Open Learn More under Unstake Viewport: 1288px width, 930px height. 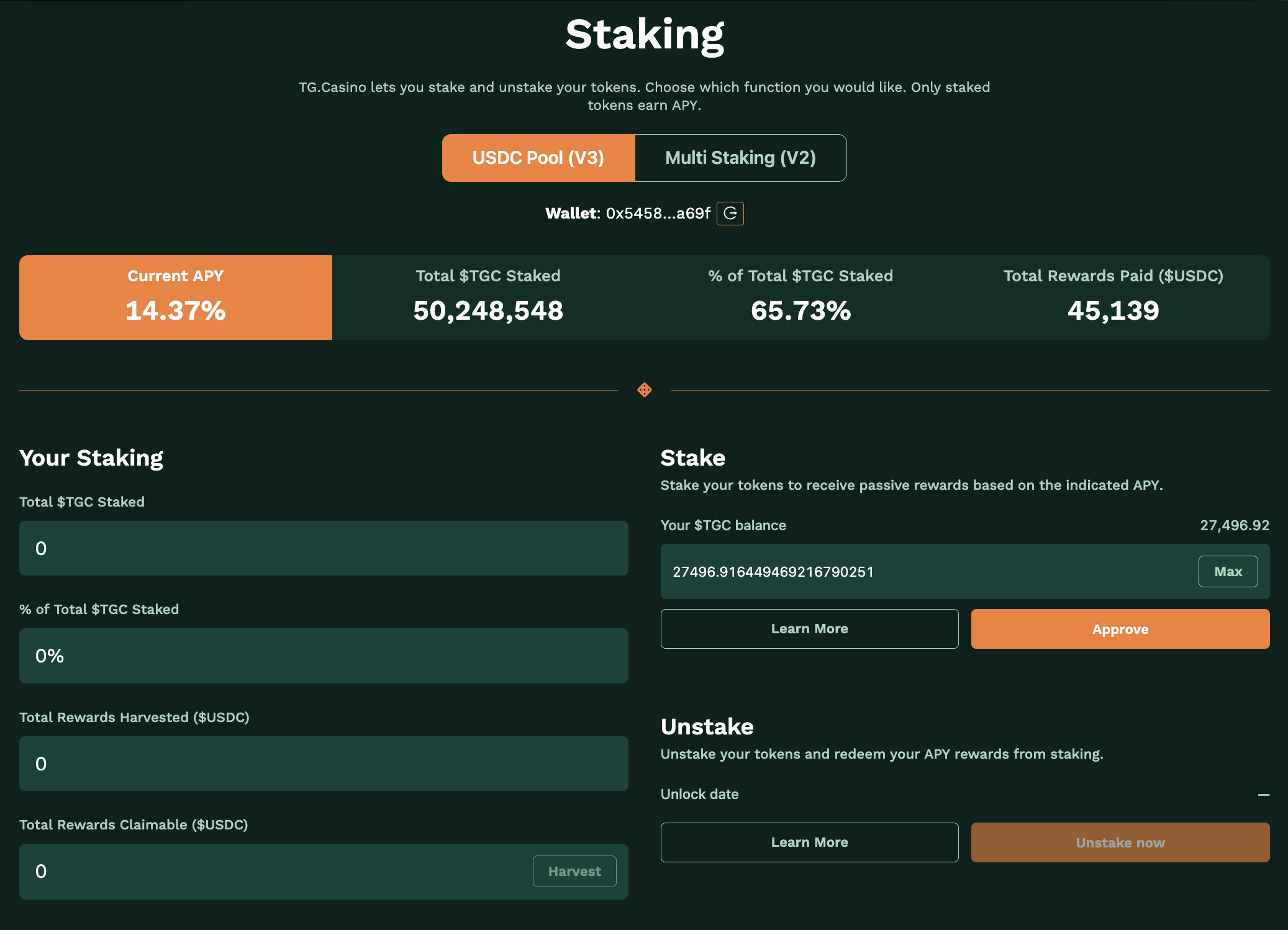pos(809,842)
